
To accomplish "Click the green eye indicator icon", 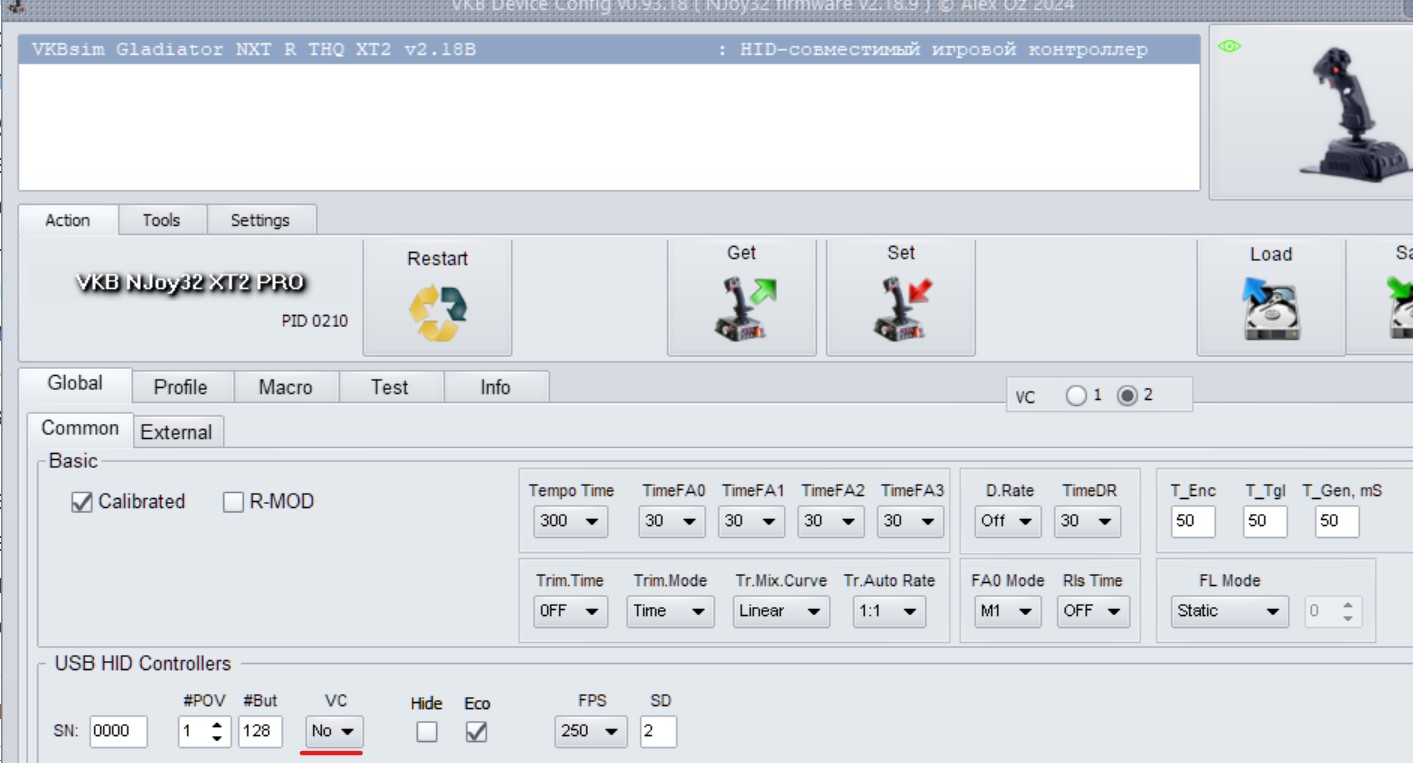I will pos(1229,46).
